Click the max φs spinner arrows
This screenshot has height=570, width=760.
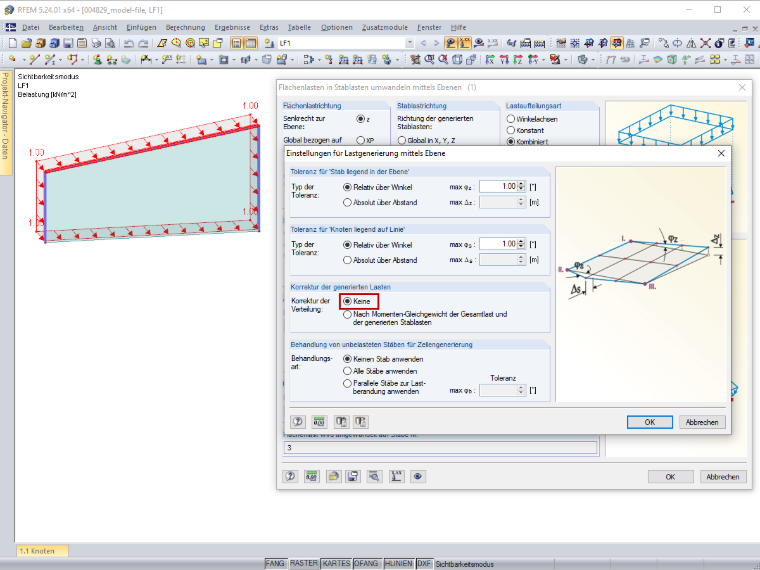[x=521, y=244]
